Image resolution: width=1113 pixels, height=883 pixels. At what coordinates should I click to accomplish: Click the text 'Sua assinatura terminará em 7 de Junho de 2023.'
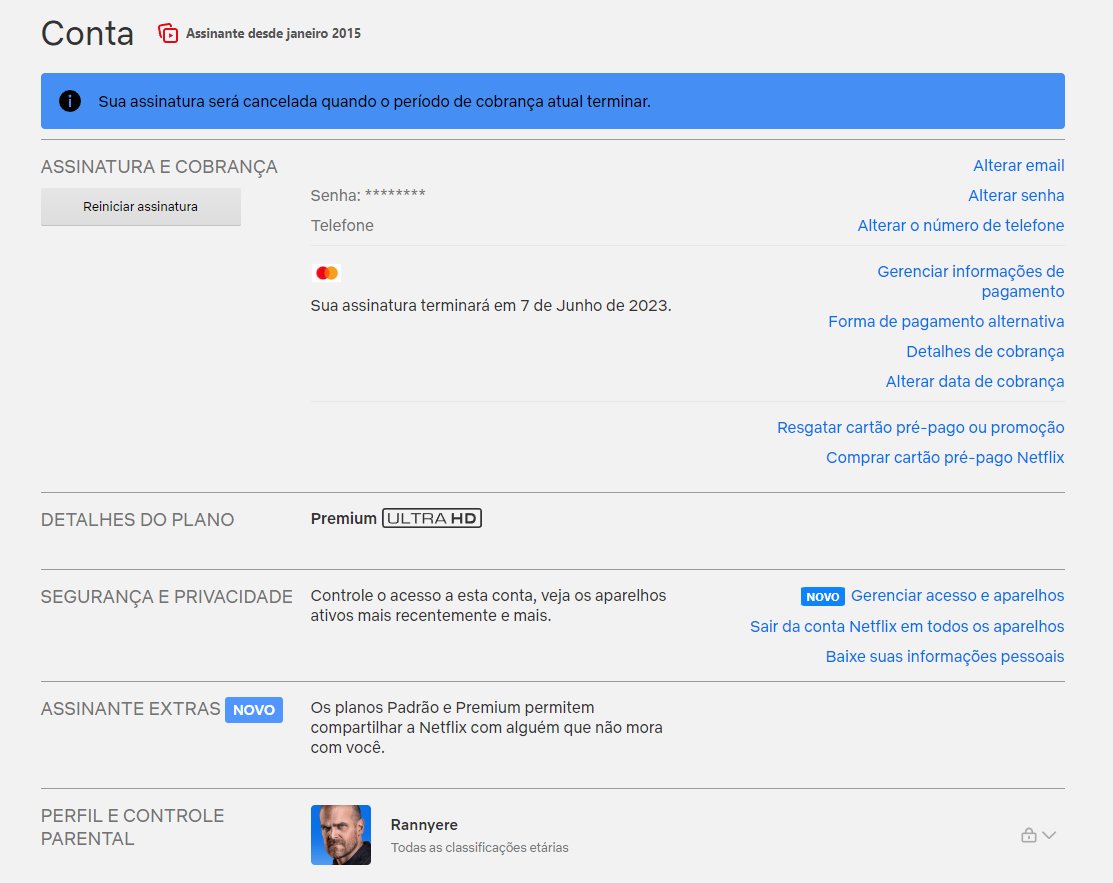click(x=490, y=305)
